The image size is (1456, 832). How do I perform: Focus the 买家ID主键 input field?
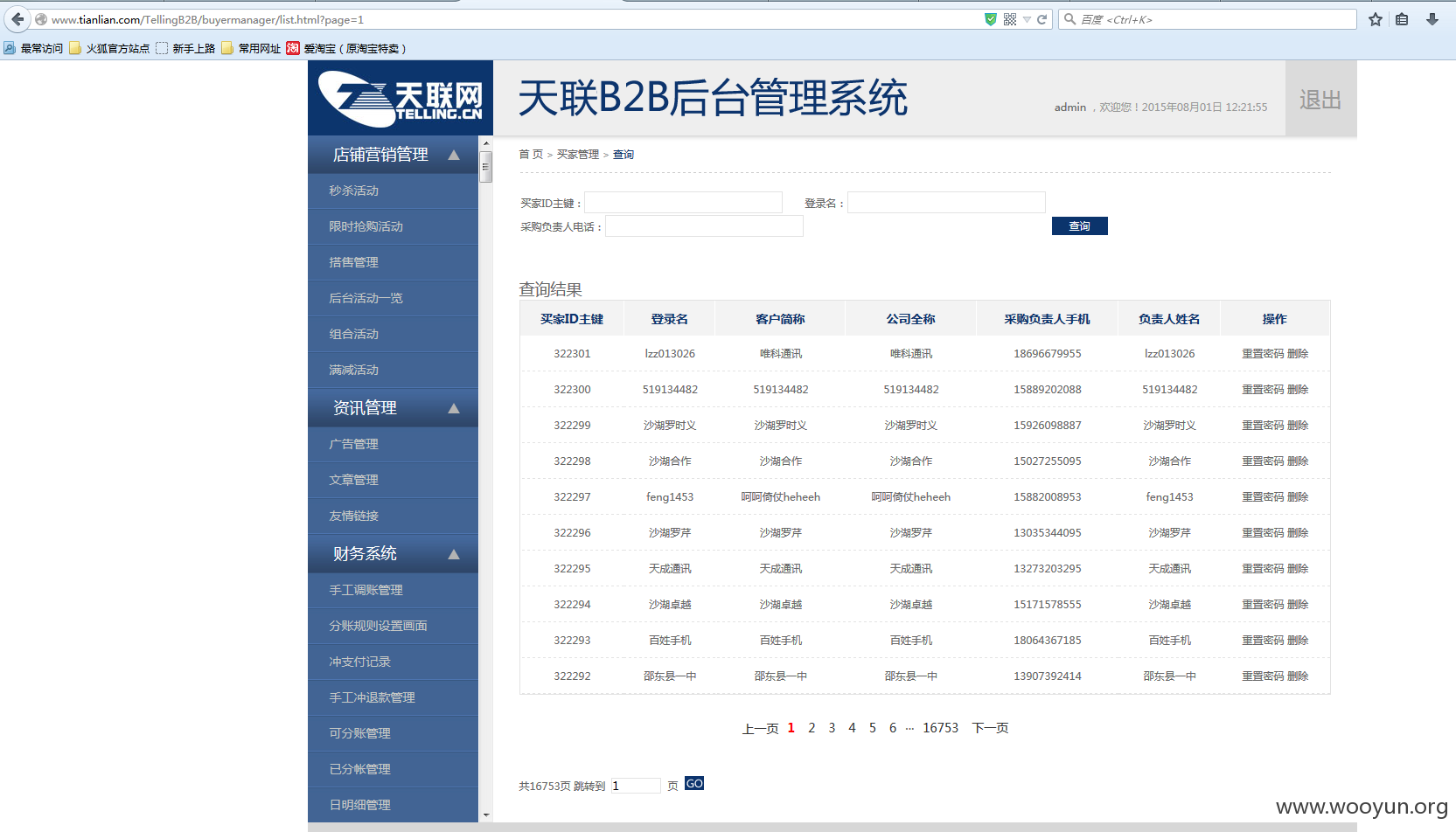pyautogui.click(x=683, y=203)
